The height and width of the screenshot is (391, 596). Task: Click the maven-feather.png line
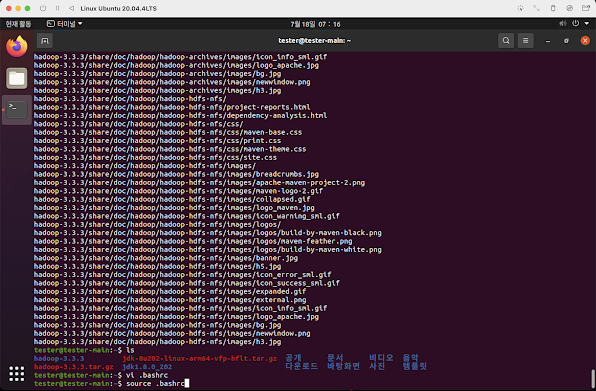click(x=193, y=241)
